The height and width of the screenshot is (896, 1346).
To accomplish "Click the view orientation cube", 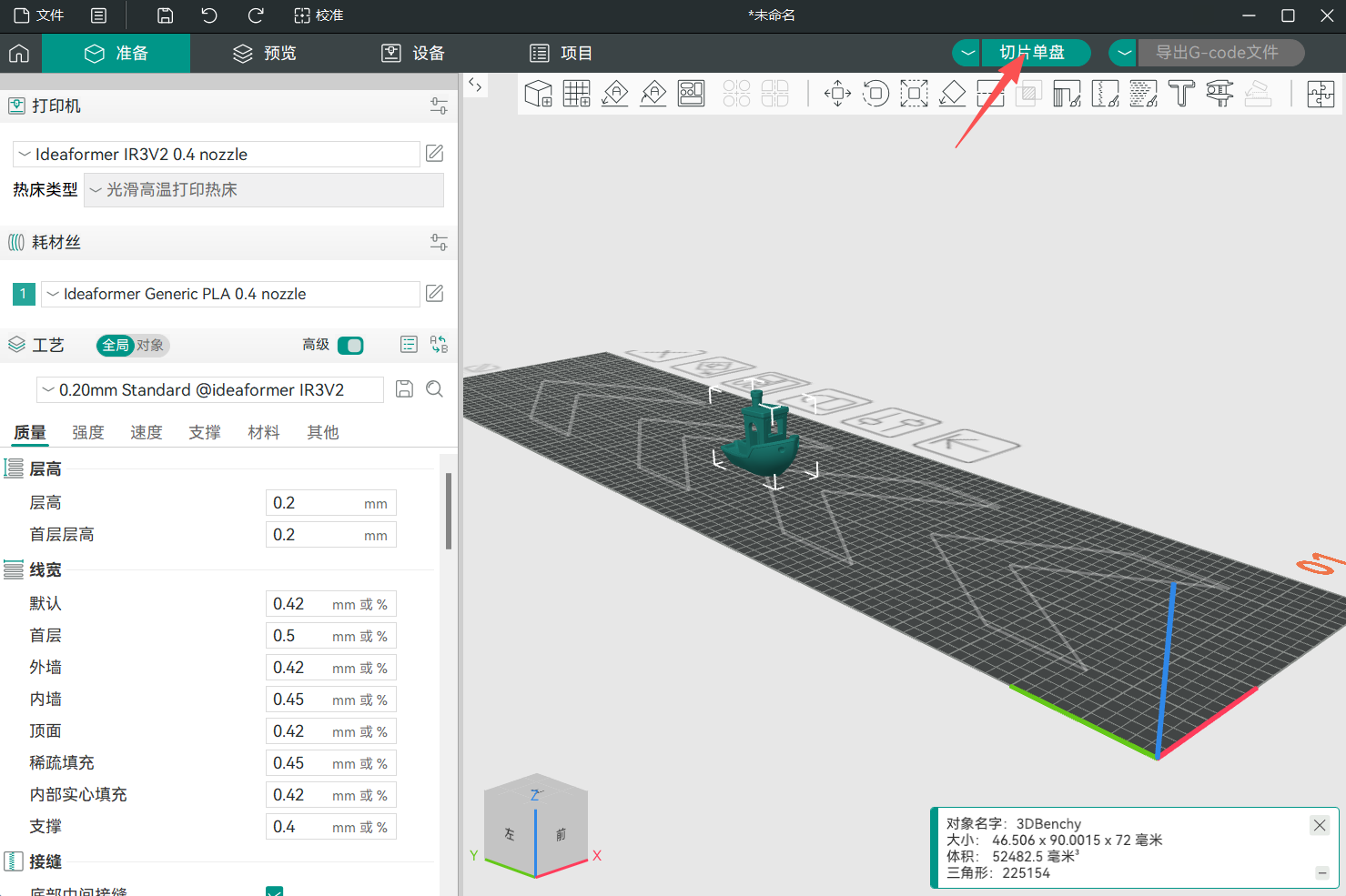I will tap(536, 826).
